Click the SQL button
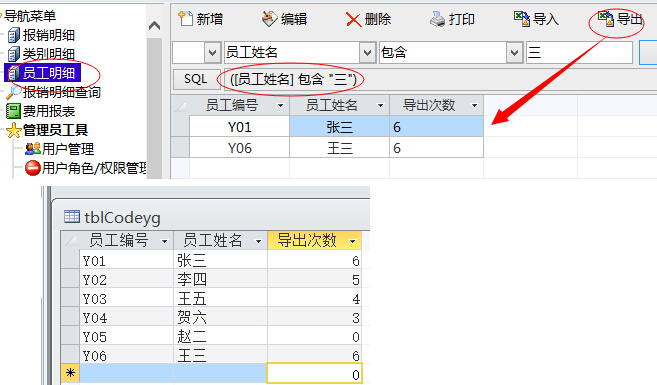Screen dimensions: 657x385 pos(196,79)
